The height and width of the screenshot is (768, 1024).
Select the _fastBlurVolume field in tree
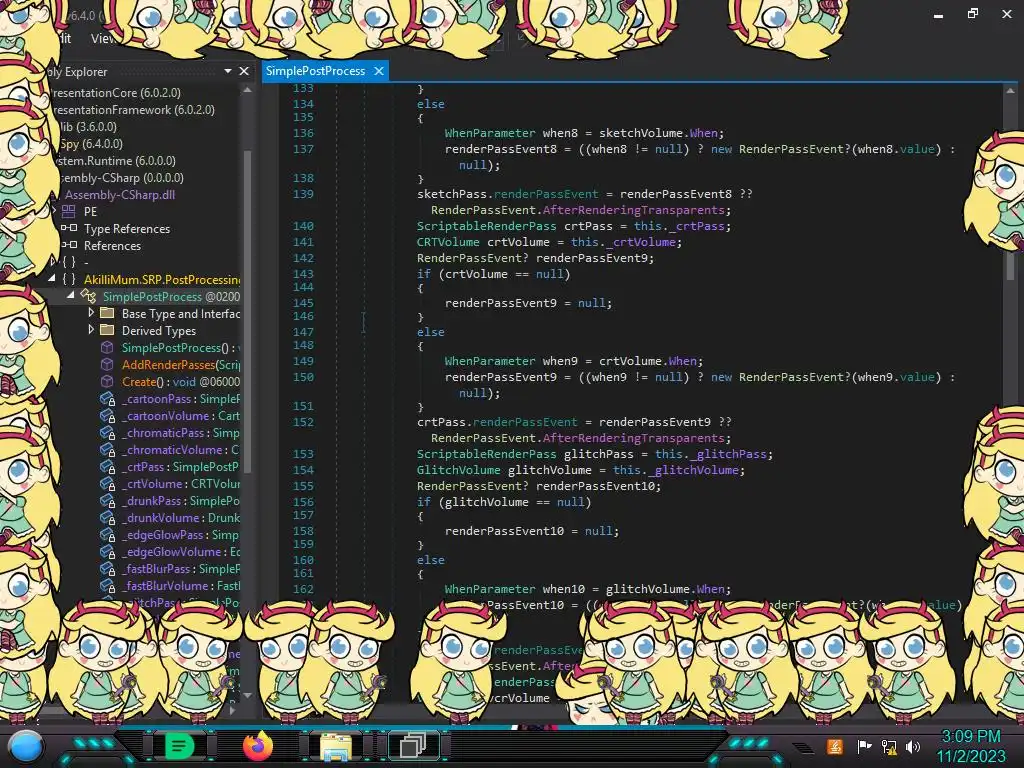pos(181,586)
